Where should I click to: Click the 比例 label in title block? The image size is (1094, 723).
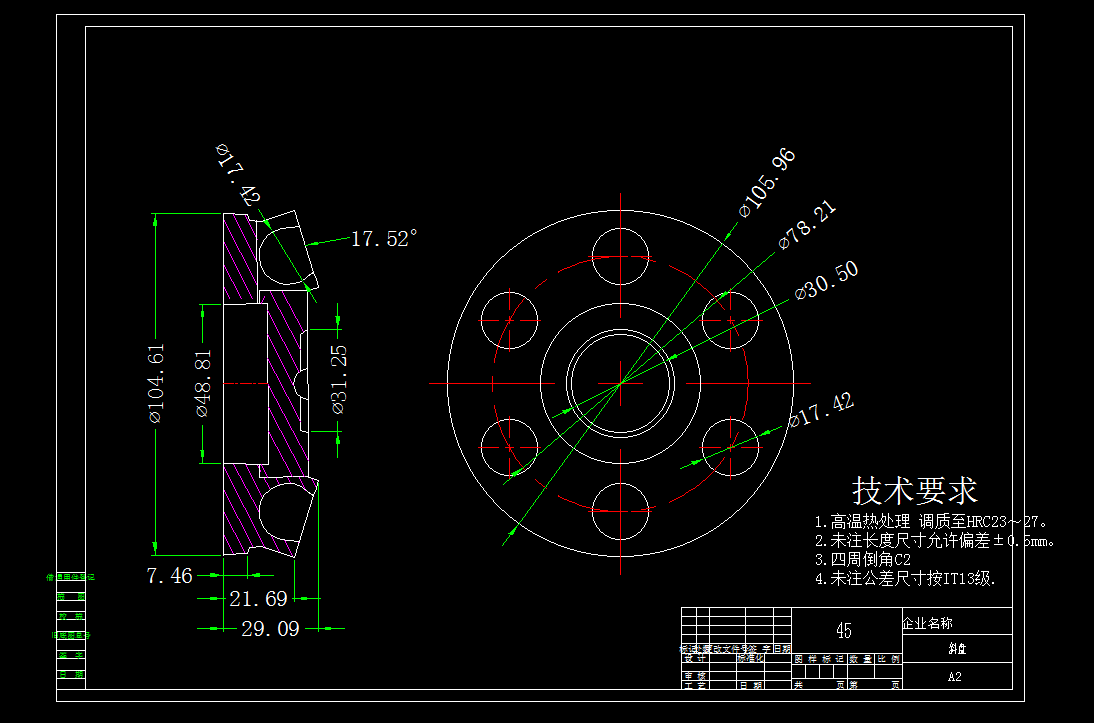click(x=889, y=659)
